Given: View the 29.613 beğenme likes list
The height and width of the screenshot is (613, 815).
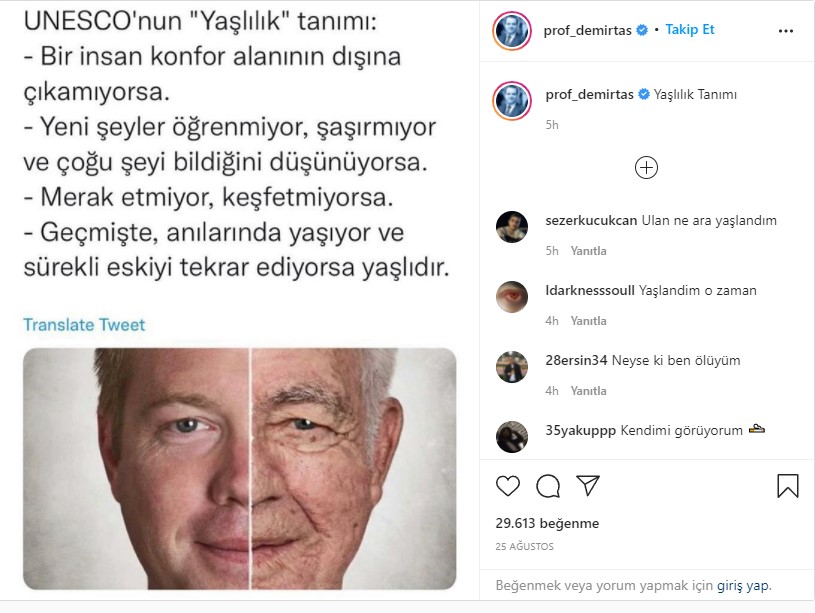Looking at the screenshot, I should pyautogui.click(x=547, y=523).
